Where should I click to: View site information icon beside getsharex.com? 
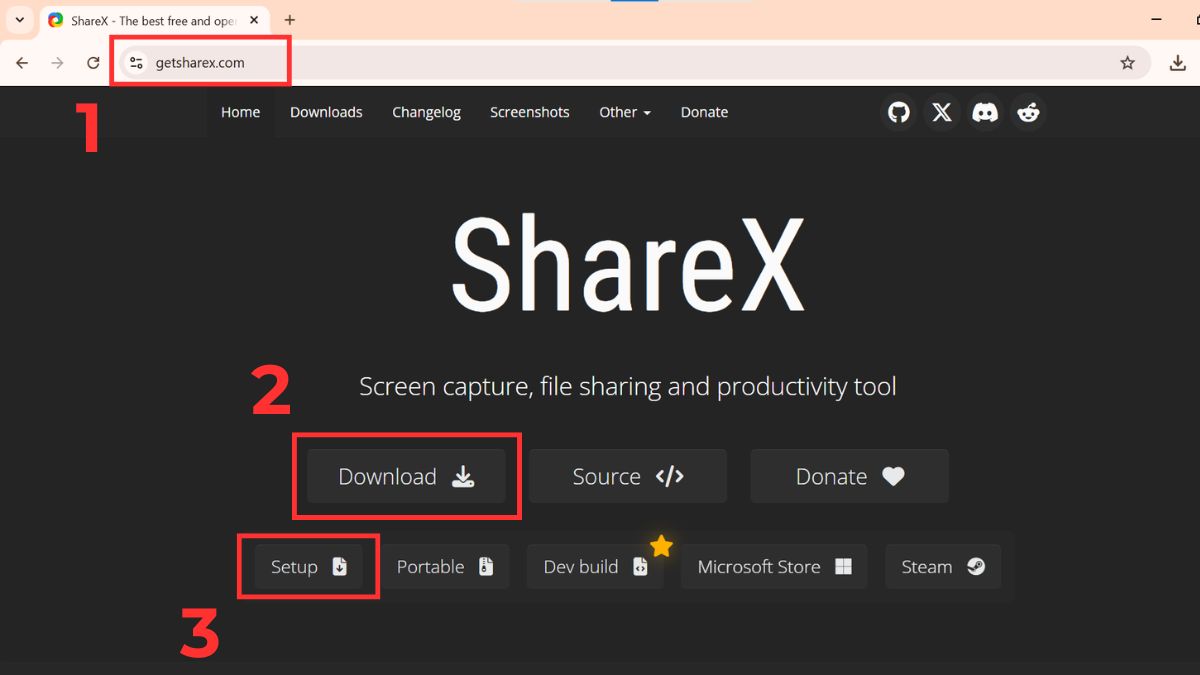136,63
